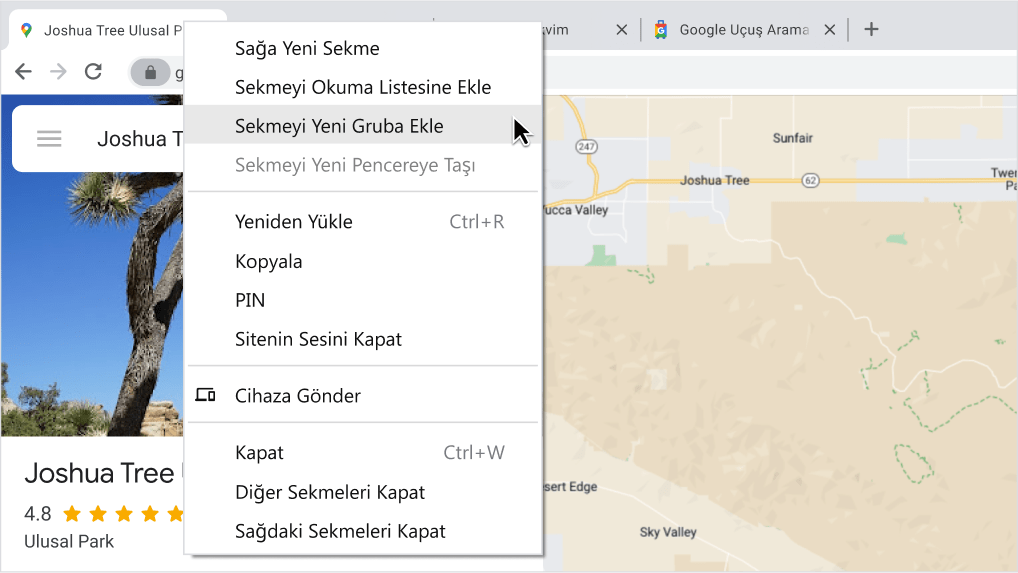Viewport: 1018px width, 573px height.
Task: Choose Diğer Sekmeleri Kapat
Action: point(329,493)
